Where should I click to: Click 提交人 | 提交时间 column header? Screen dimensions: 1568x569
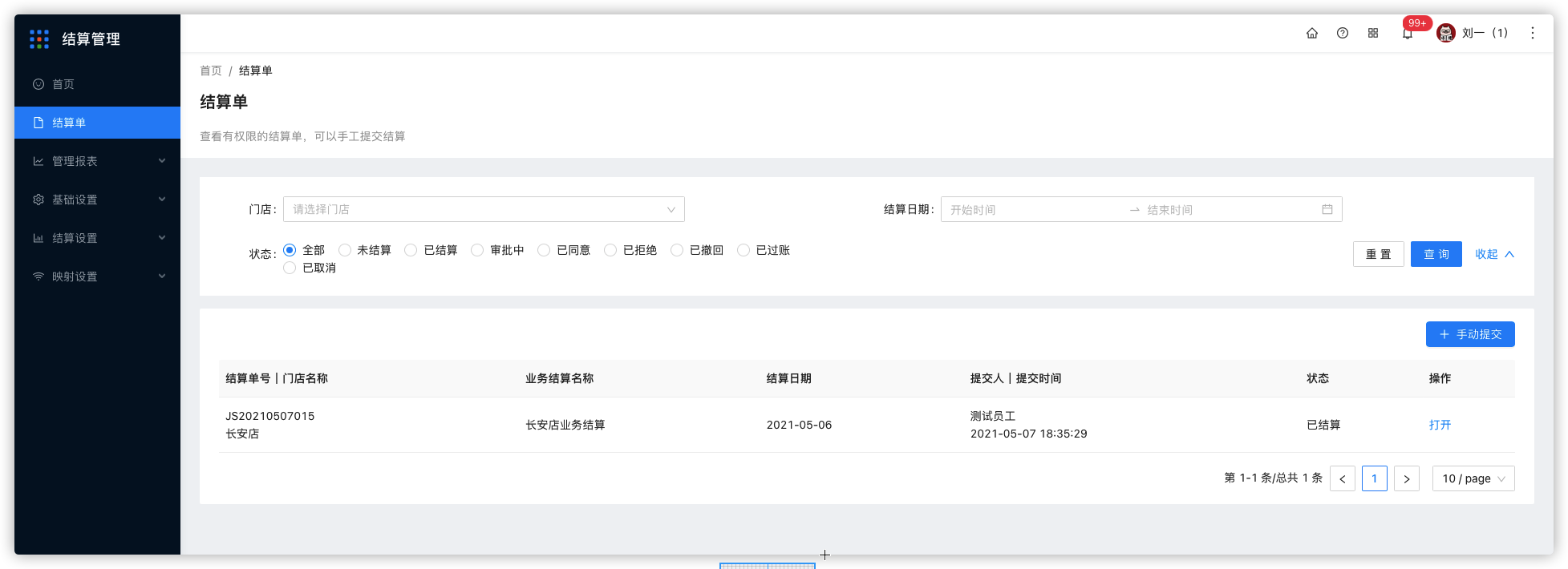click(x=1015, y=378)
